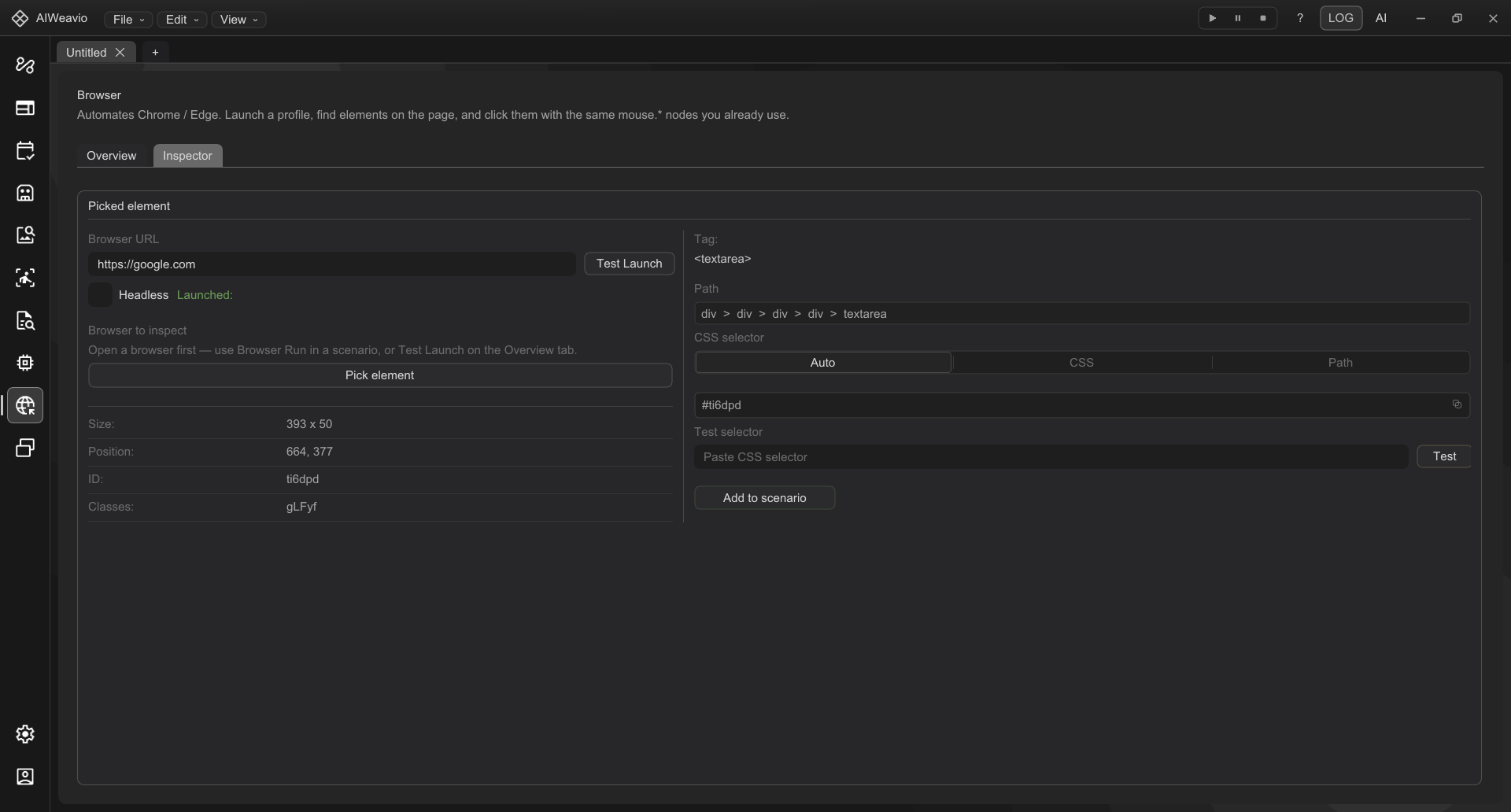
Task: Select the ID value ti6dpd
Action: [x=302, y=479]
